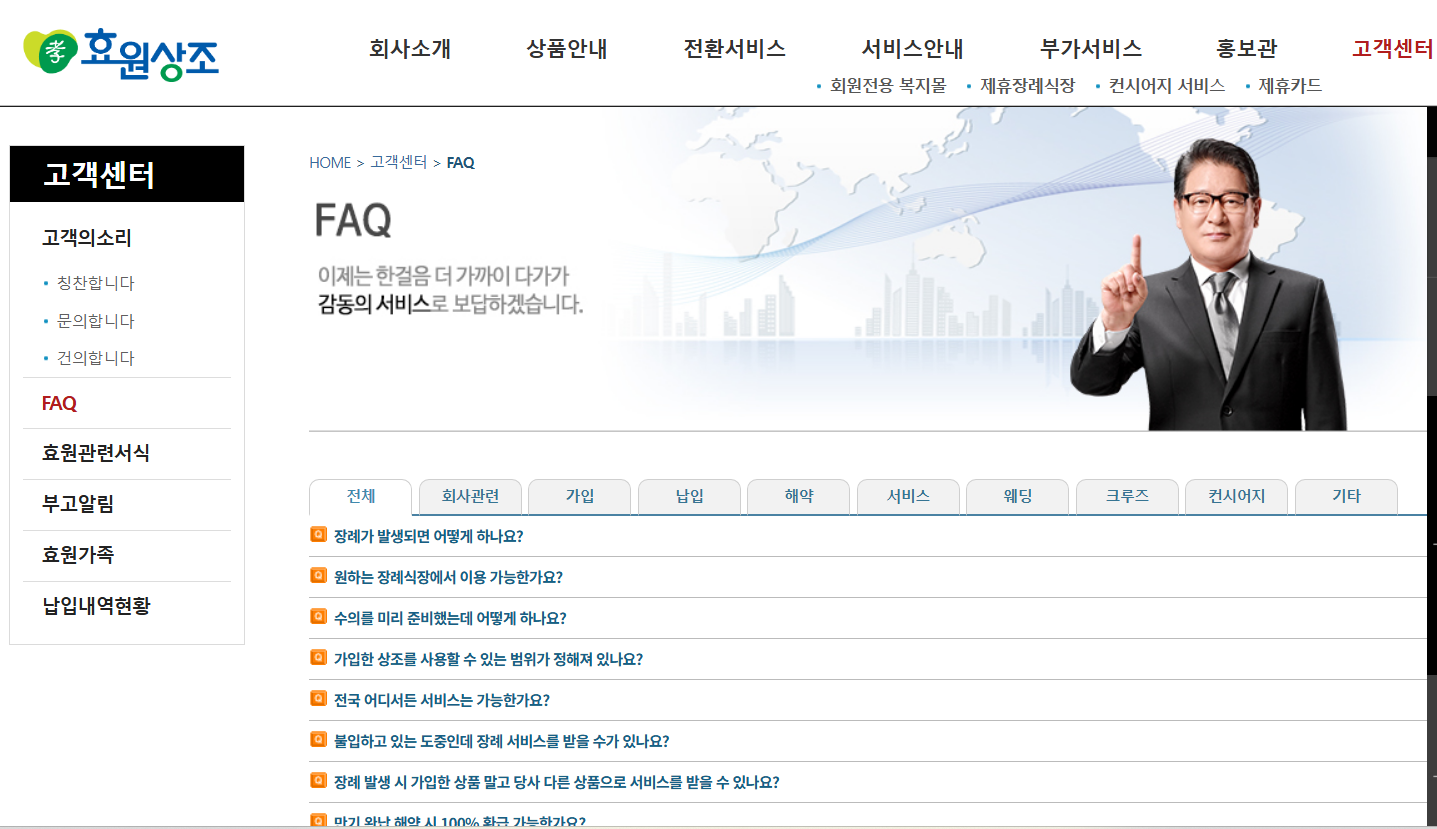The image size is (1437, 829).
Task: Open 고객의소리 in sidebar
Action: [x=87, y=238]
